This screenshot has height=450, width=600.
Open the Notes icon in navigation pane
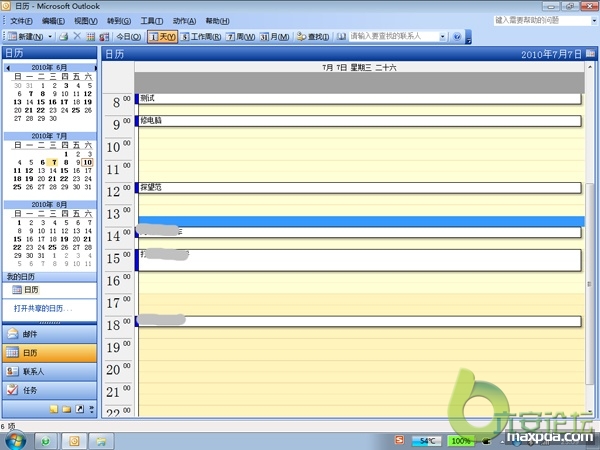[x=55, y=410]
